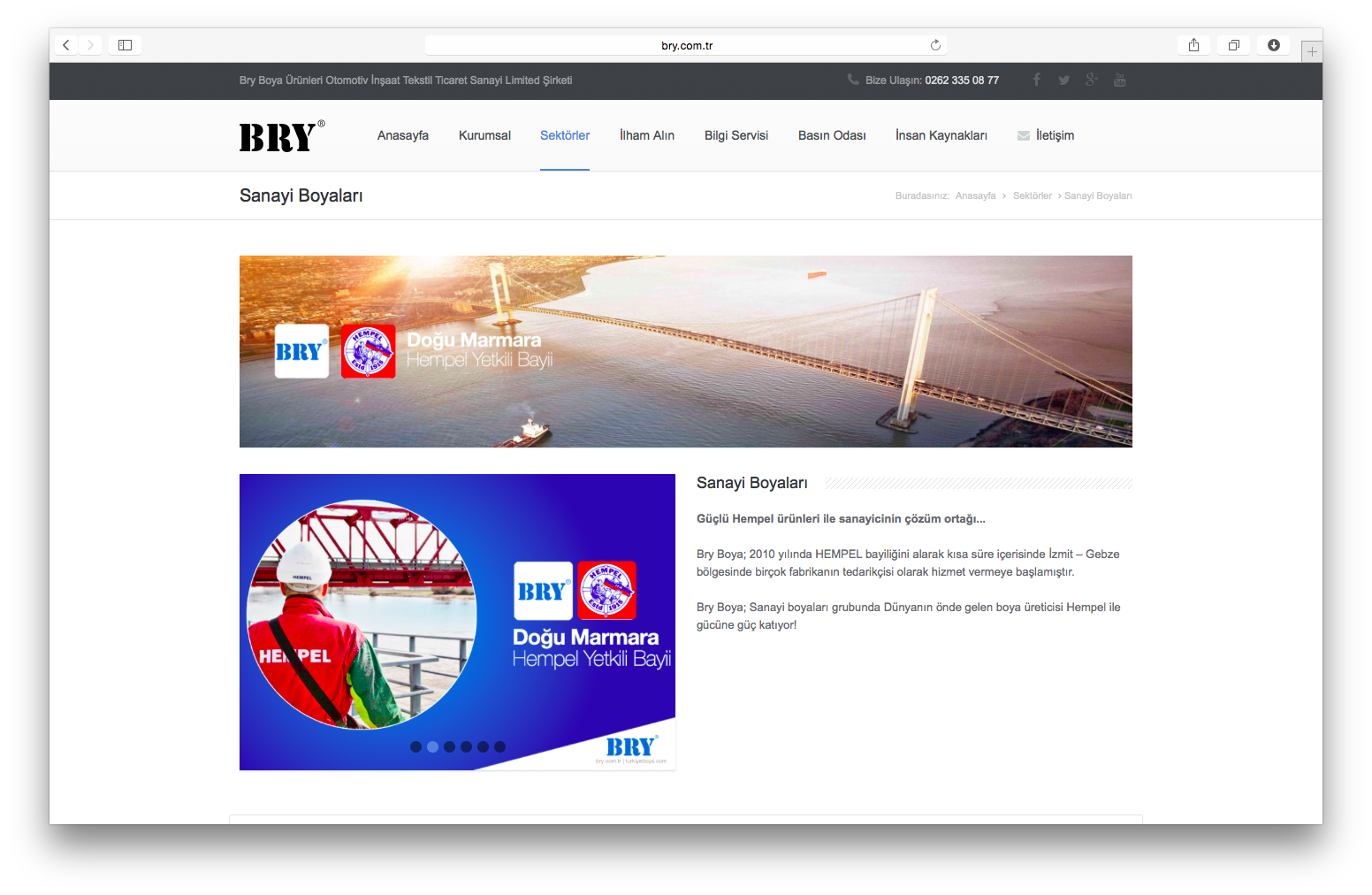
Task: Open the Basın Odası menu item
Action: [x=832, y=135]
